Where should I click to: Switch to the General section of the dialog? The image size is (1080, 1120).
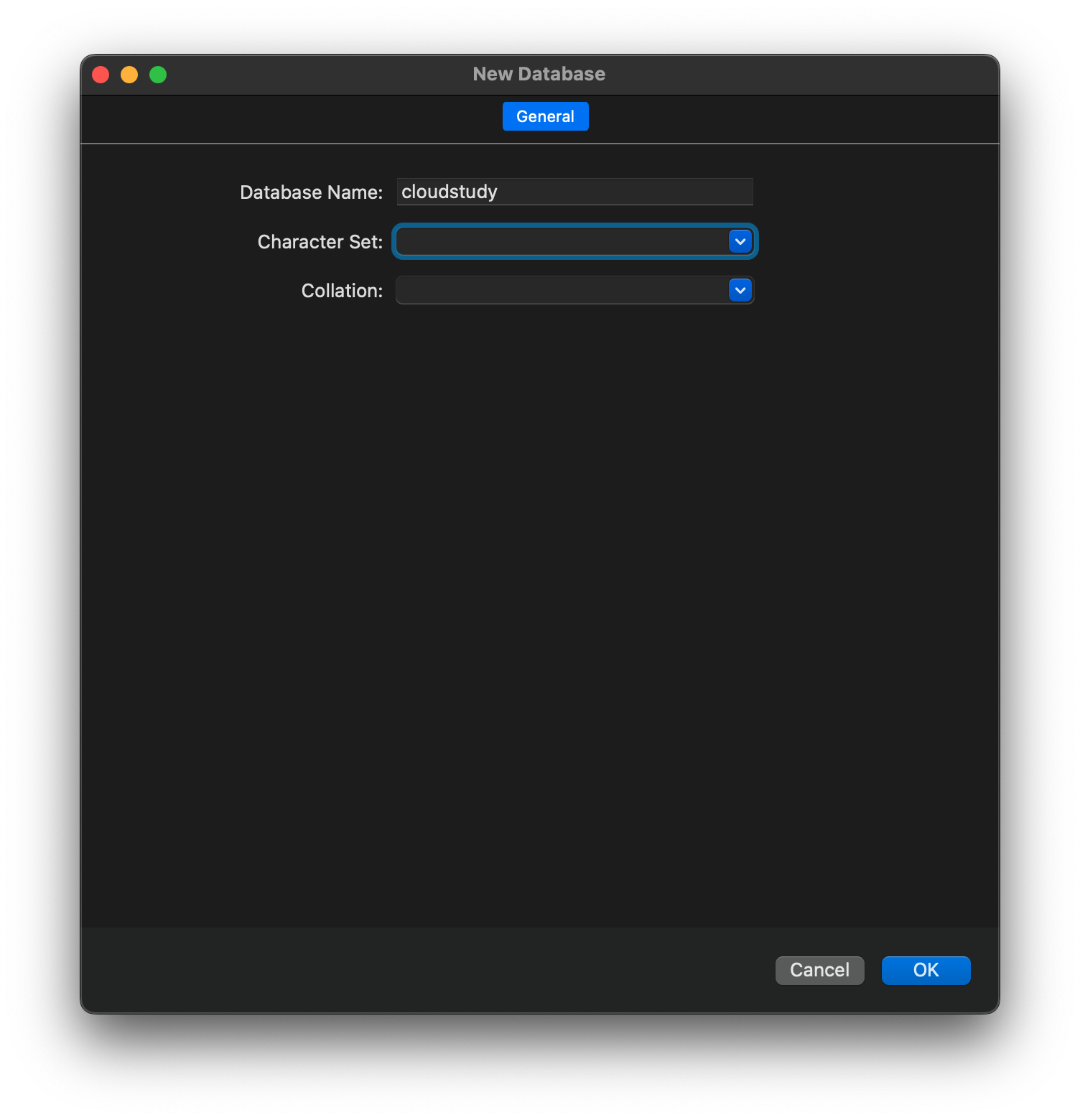(x=545, y=116)
